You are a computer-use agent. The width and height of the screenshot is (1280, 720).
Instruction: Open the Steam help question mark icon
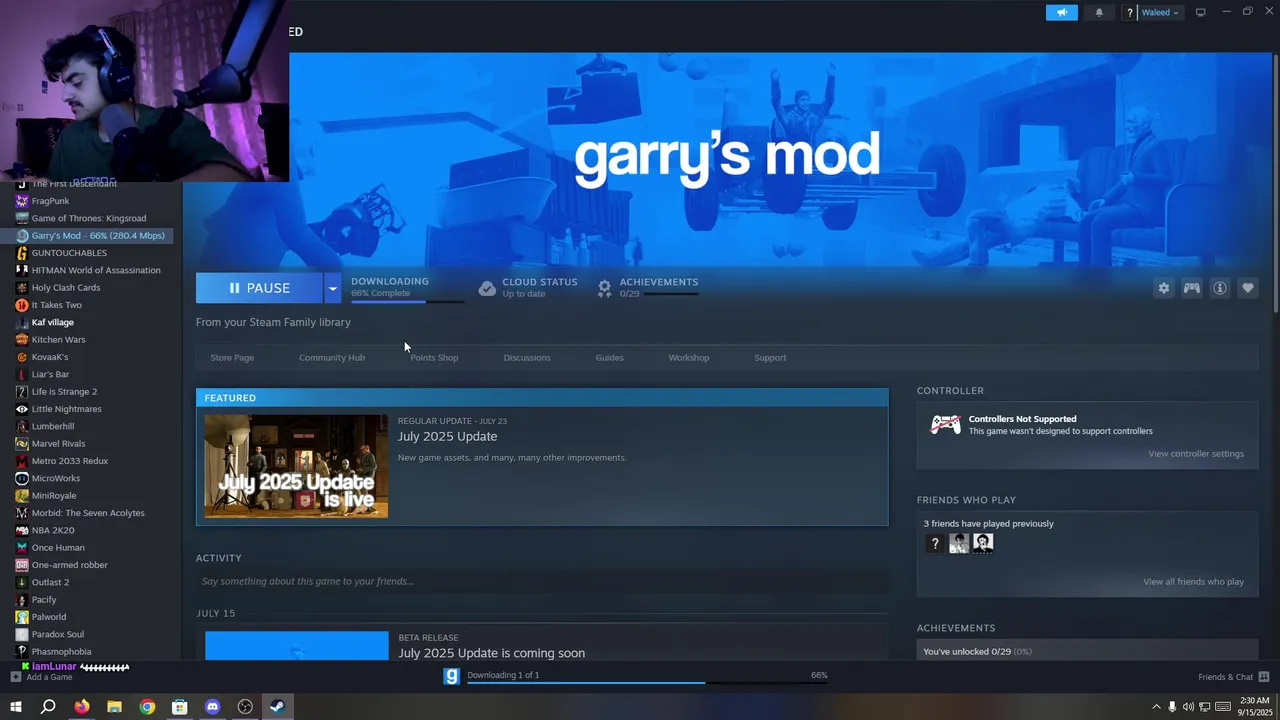pos(1130,13)
